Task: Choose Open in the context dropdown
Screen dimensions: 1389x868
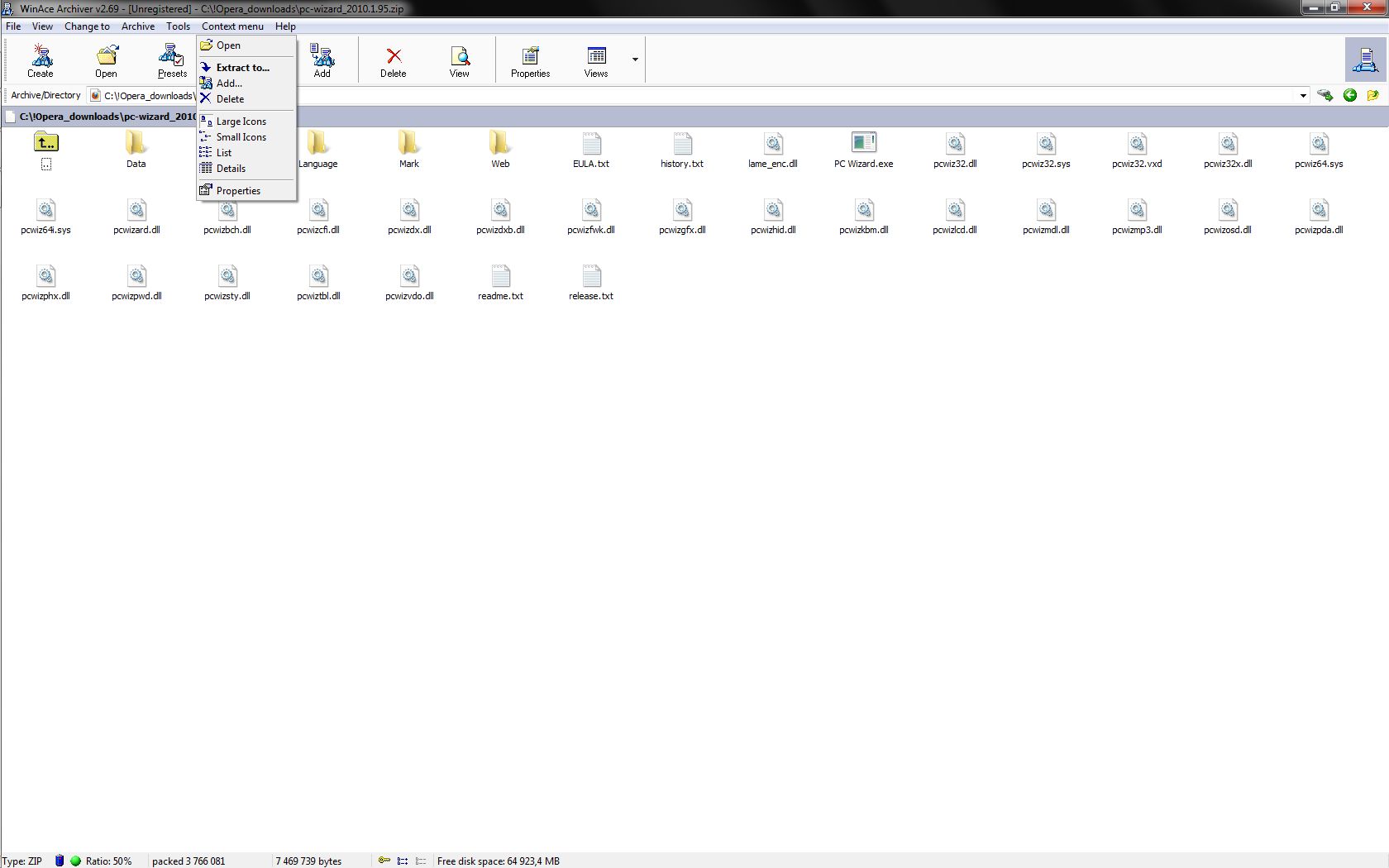Action: point(246,45)
